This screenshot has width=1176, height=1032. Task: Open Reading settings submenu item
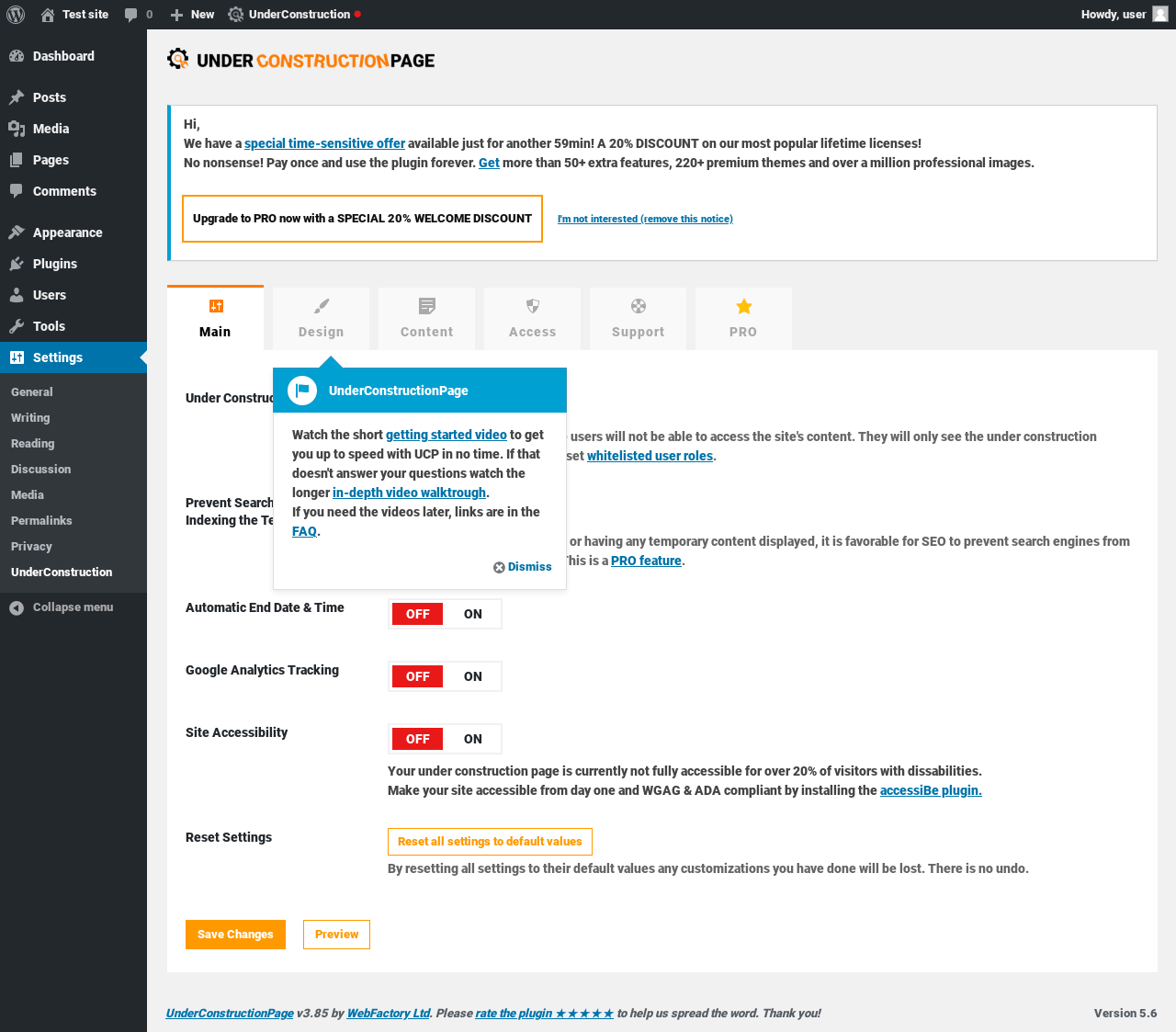[x=73, y=443]
